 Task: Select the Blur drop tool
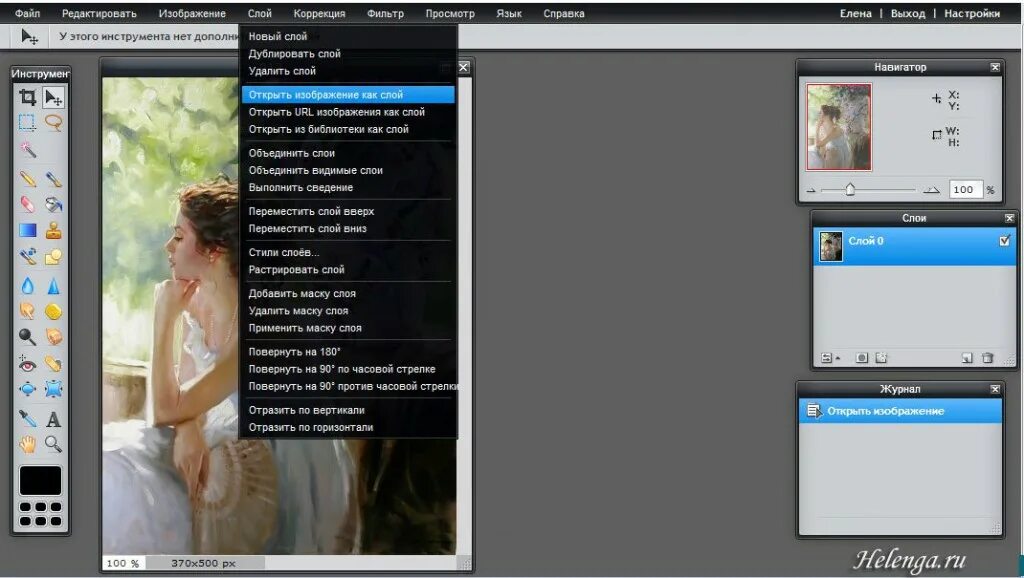coord(27,285)
